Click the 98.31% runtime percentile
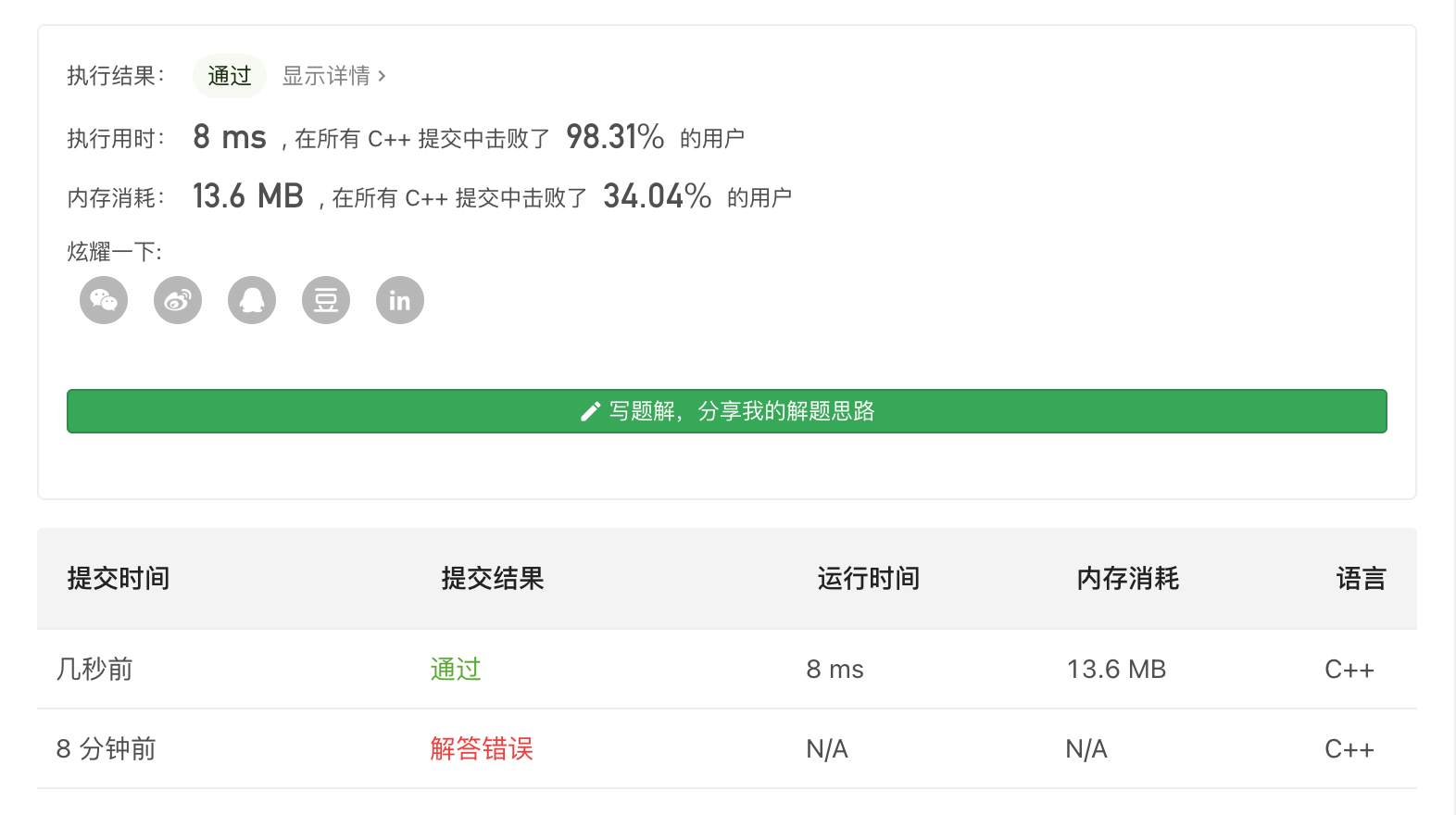Image resolution: width=1456 pixels, height=815 pixels. point(614,135)
